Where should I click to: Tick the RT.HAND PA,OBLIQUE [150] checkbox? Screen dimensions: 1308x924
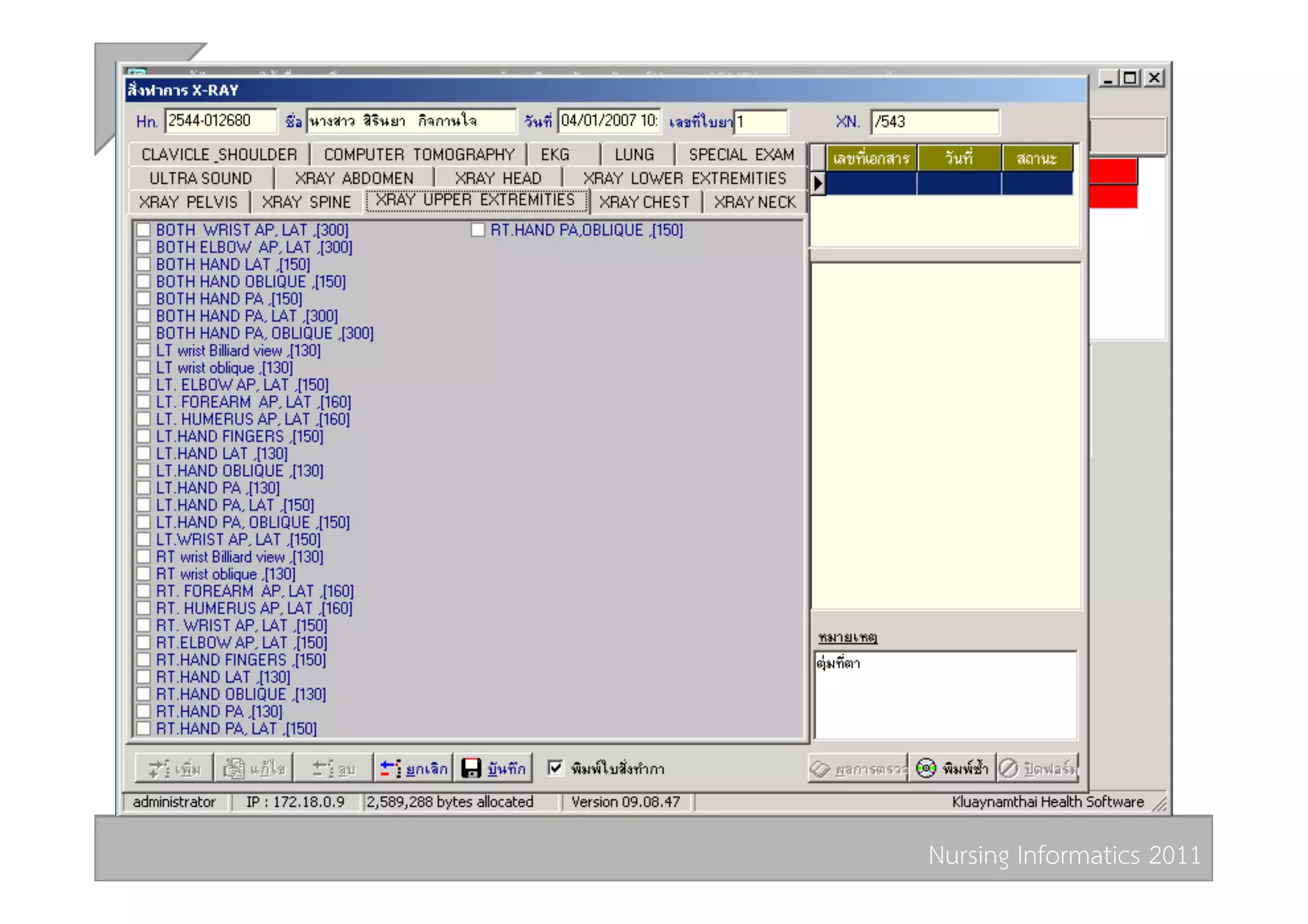click(478, 230)
